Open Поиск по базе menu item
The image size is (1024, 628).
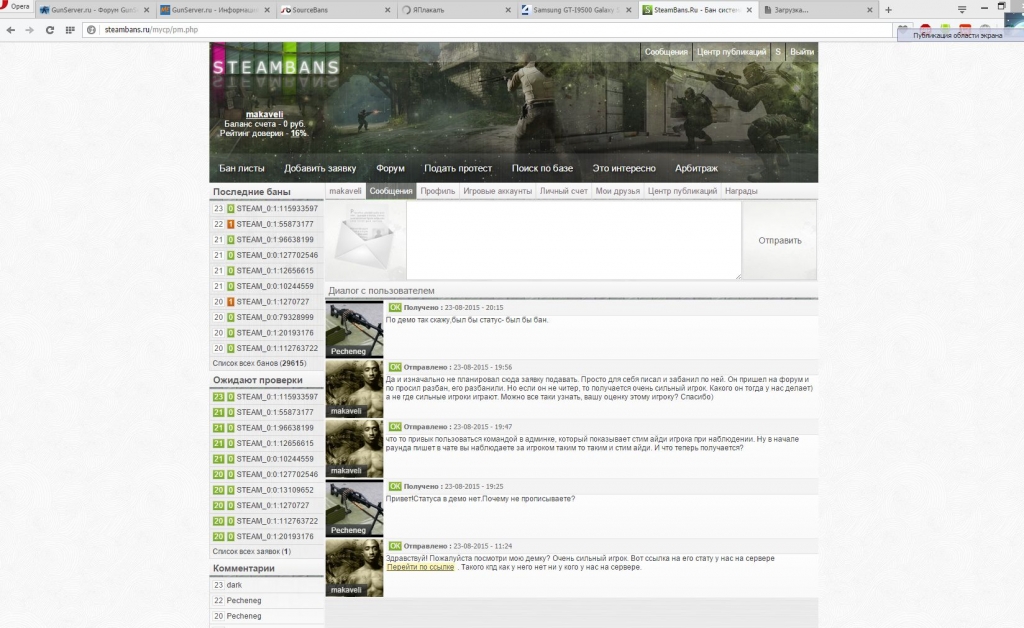(542, 168)
